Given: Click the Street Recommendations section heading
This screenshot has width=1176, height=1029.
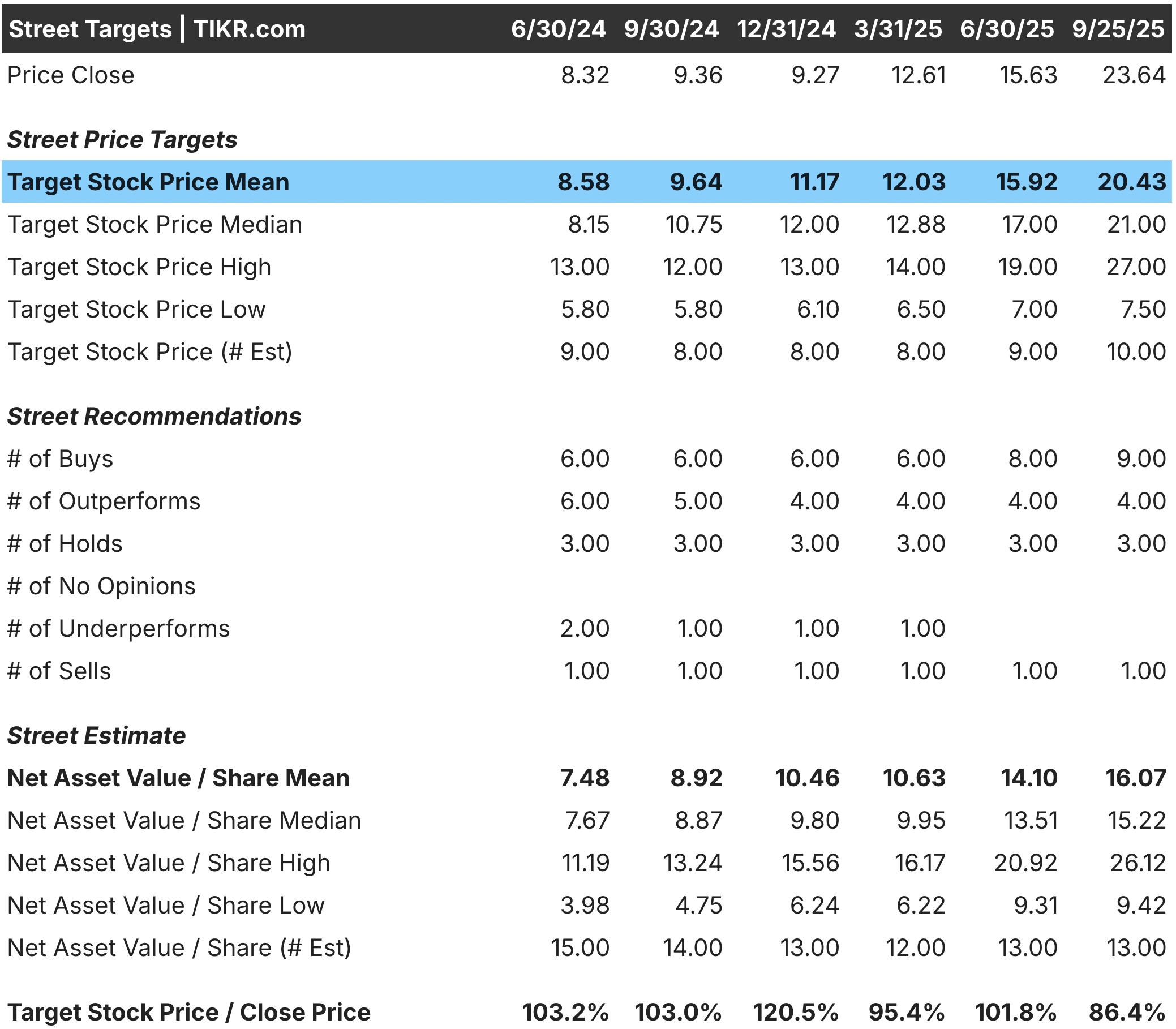Looking at the screenshot, I should pos(154,417).
